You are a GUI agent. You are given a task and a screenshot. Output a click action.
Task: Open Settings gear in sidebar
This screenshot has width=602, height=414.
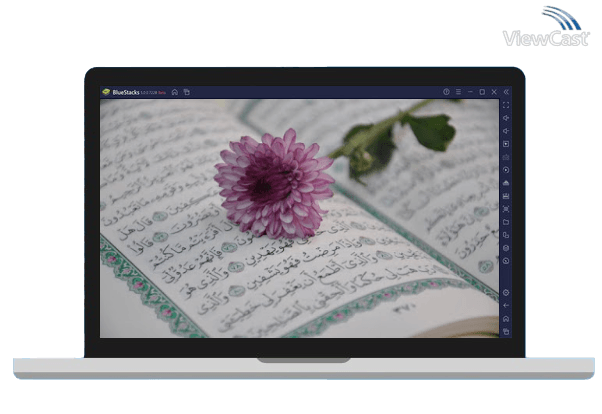pos(506,293)
